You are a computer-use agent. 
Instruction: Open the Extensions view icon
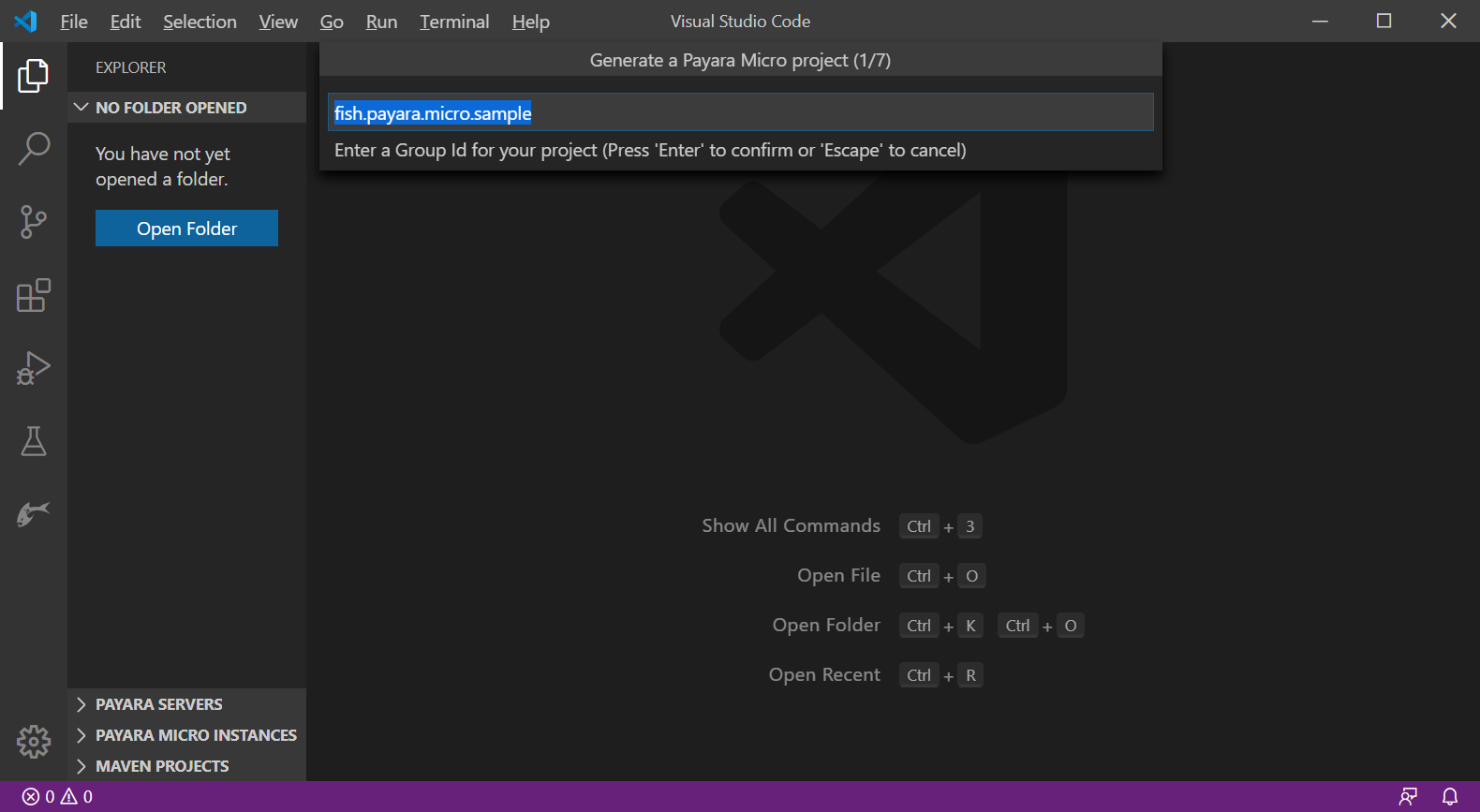(x=34, y=295)
